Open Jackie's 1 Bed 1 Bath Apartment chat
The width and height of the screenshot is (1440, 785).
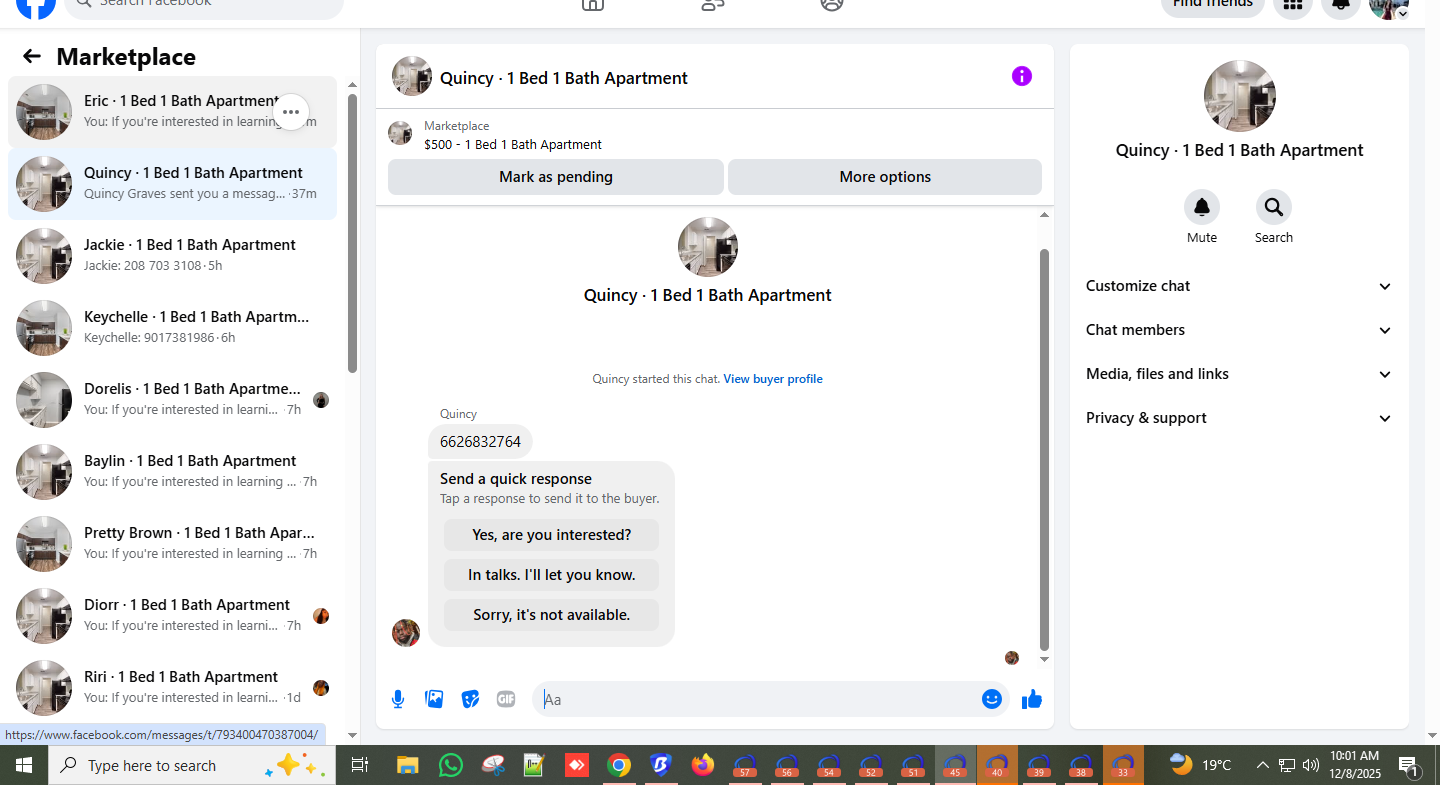(x=172, y=256)
